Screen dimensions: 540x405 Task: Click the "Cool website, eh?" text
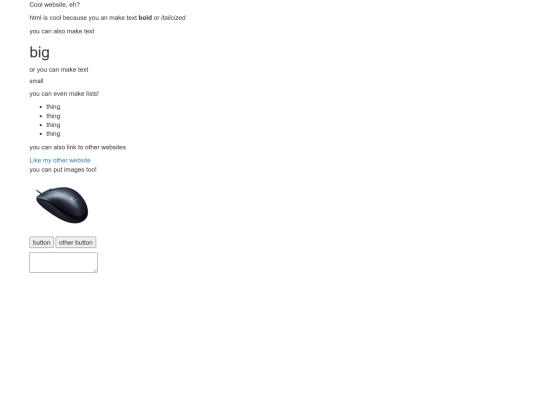(55, 4)
